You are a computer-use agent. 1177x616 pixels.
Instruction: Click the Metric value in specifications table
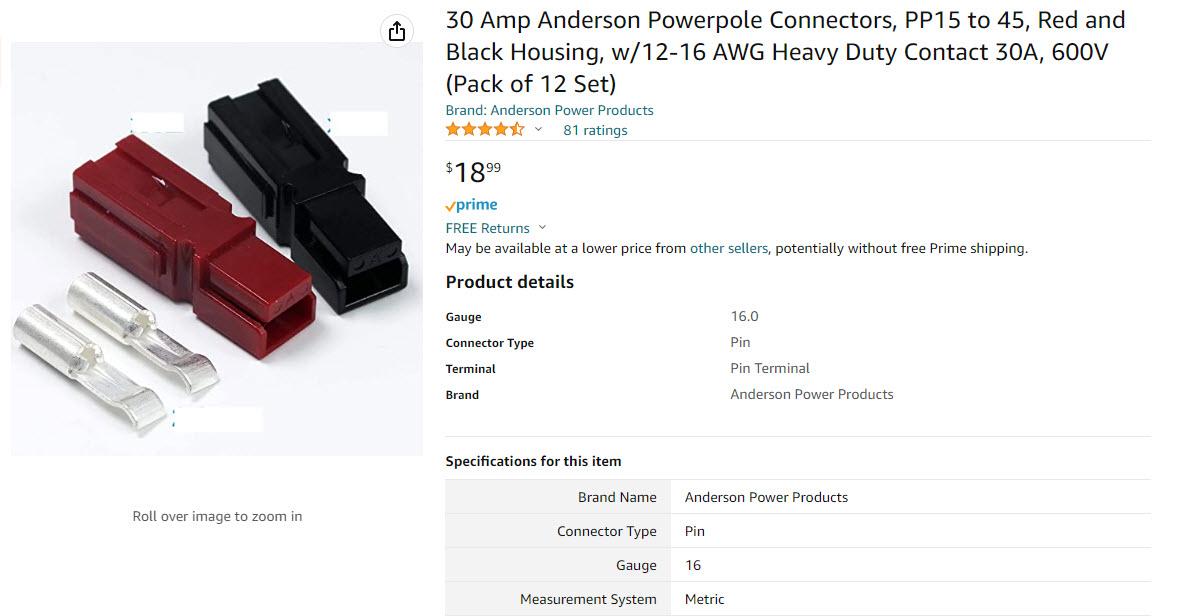click(x=704, y=599)
